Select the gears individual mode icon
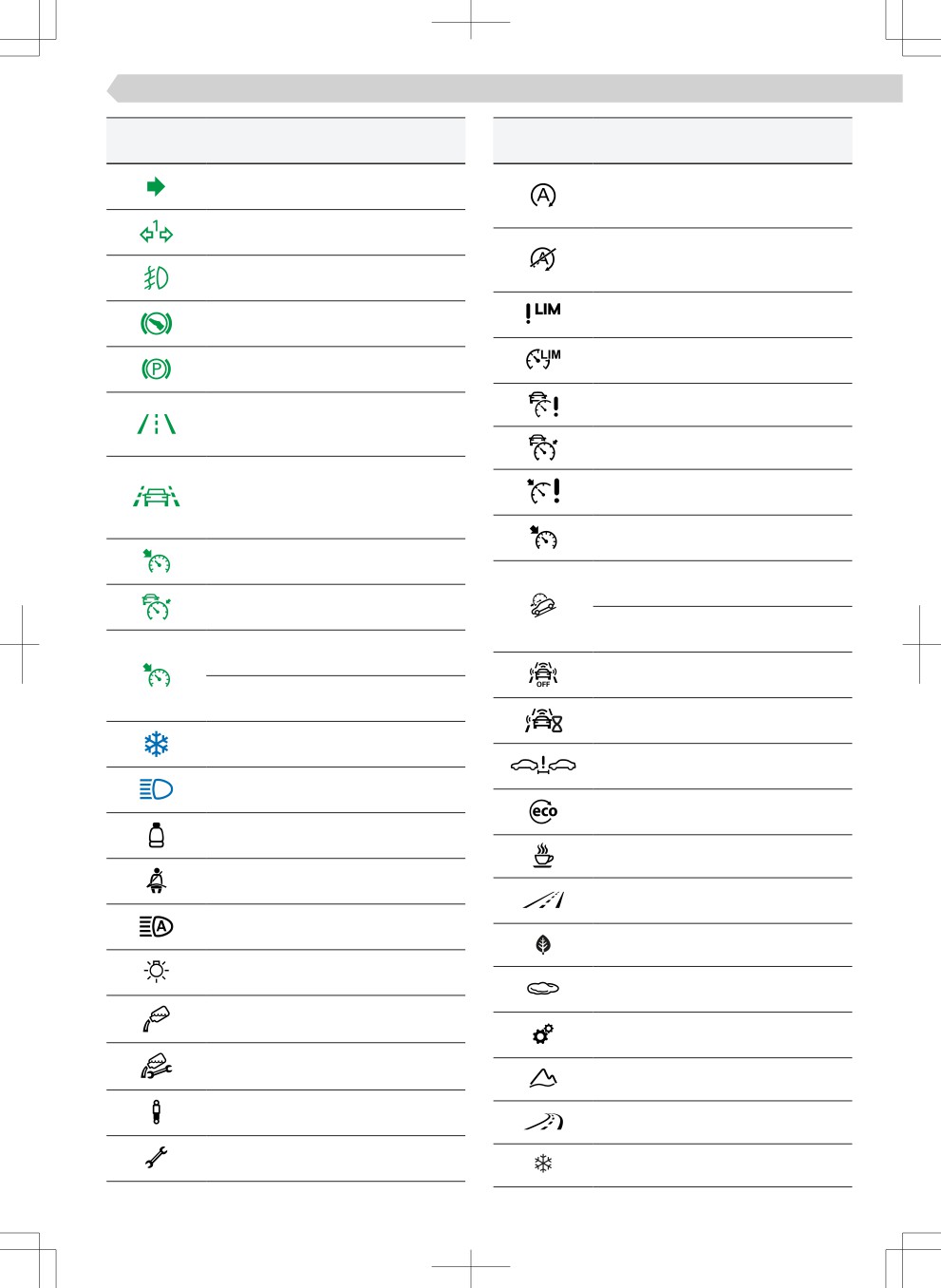The width and height of the screenshot is (941, 1288). click(543, 1034)
